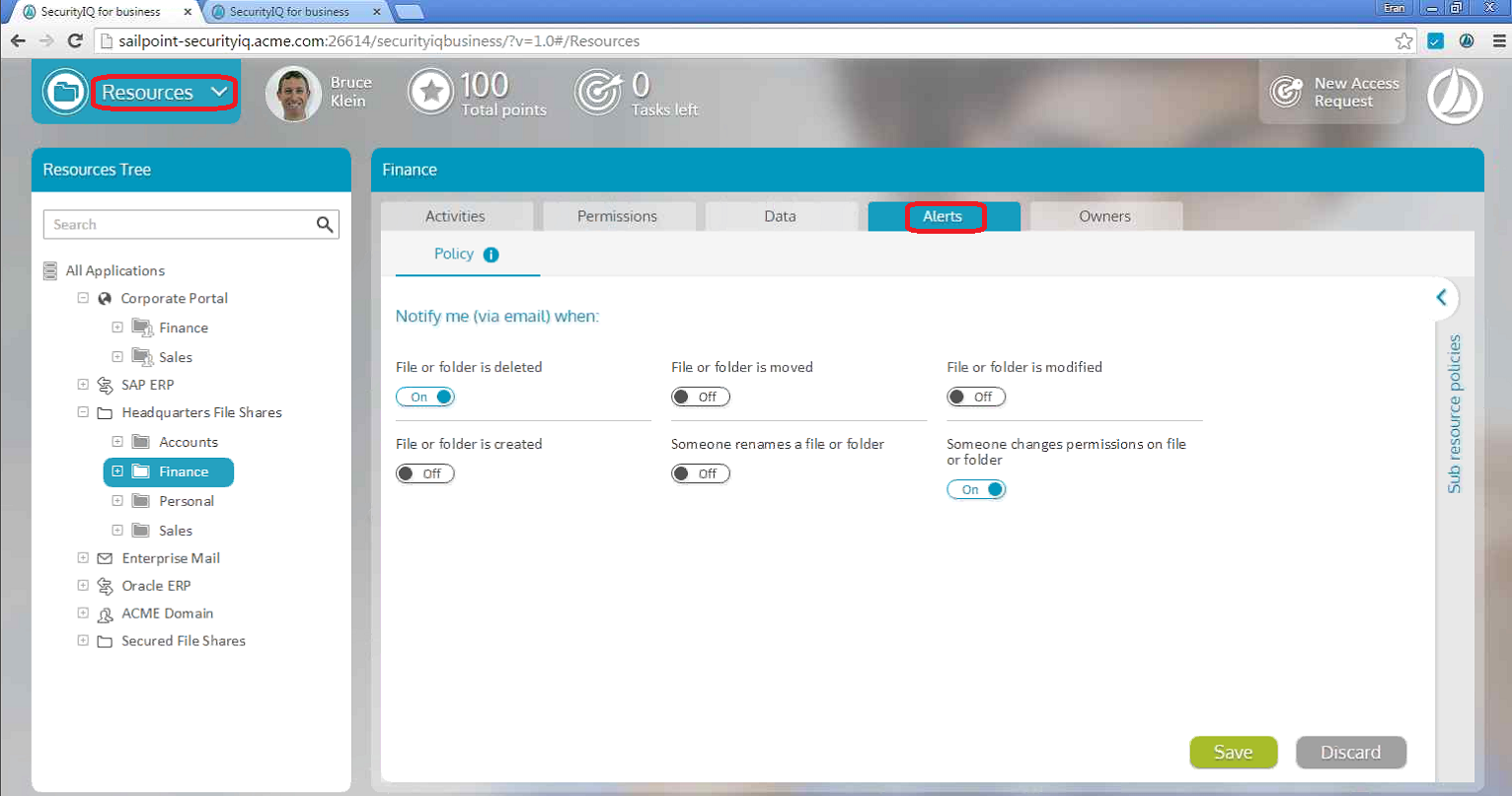Expand the ACME Domain tree node

(83, 614)
